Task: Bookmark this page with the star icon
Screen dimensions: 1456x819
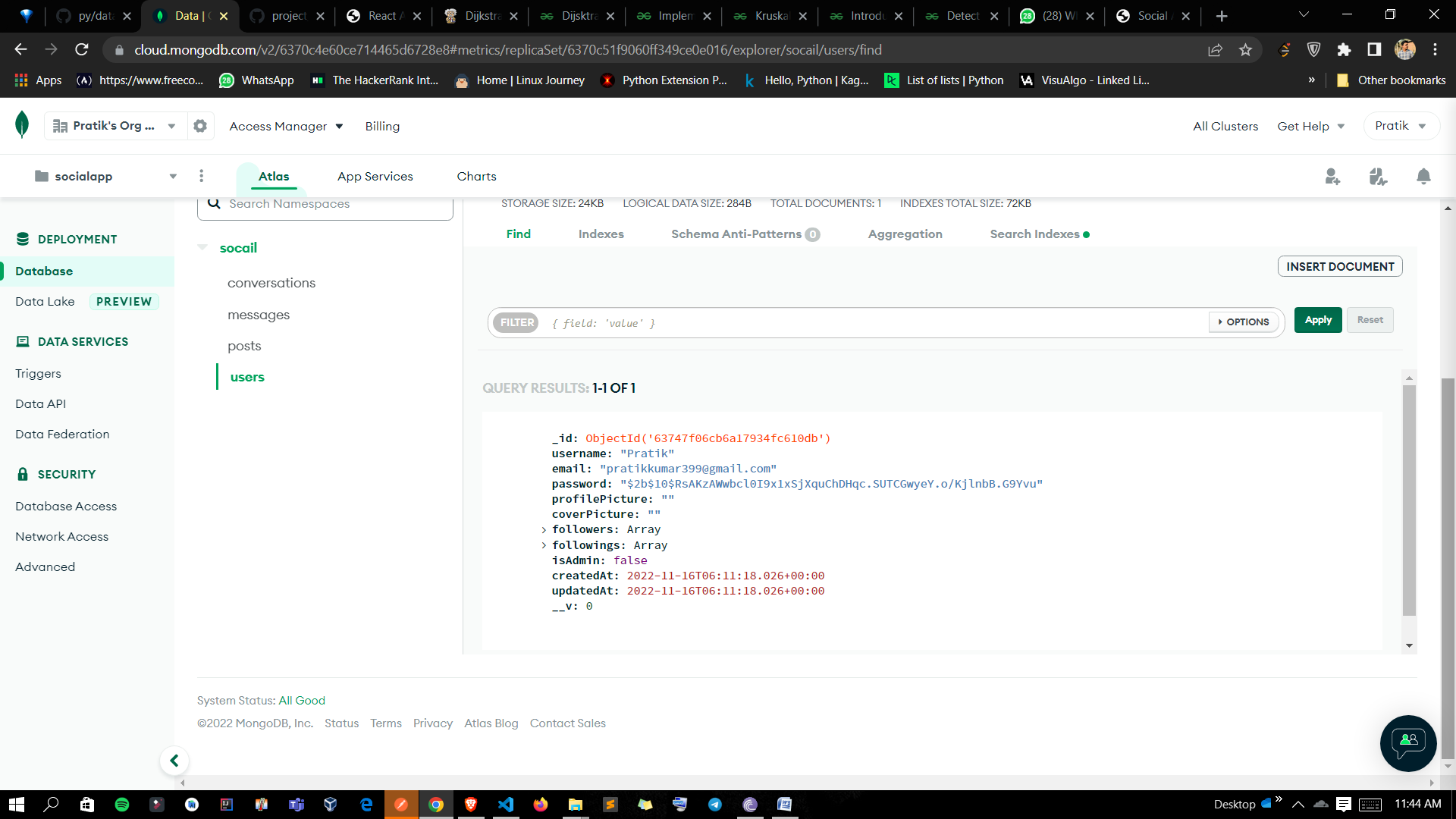Action: coord(1244,49)
